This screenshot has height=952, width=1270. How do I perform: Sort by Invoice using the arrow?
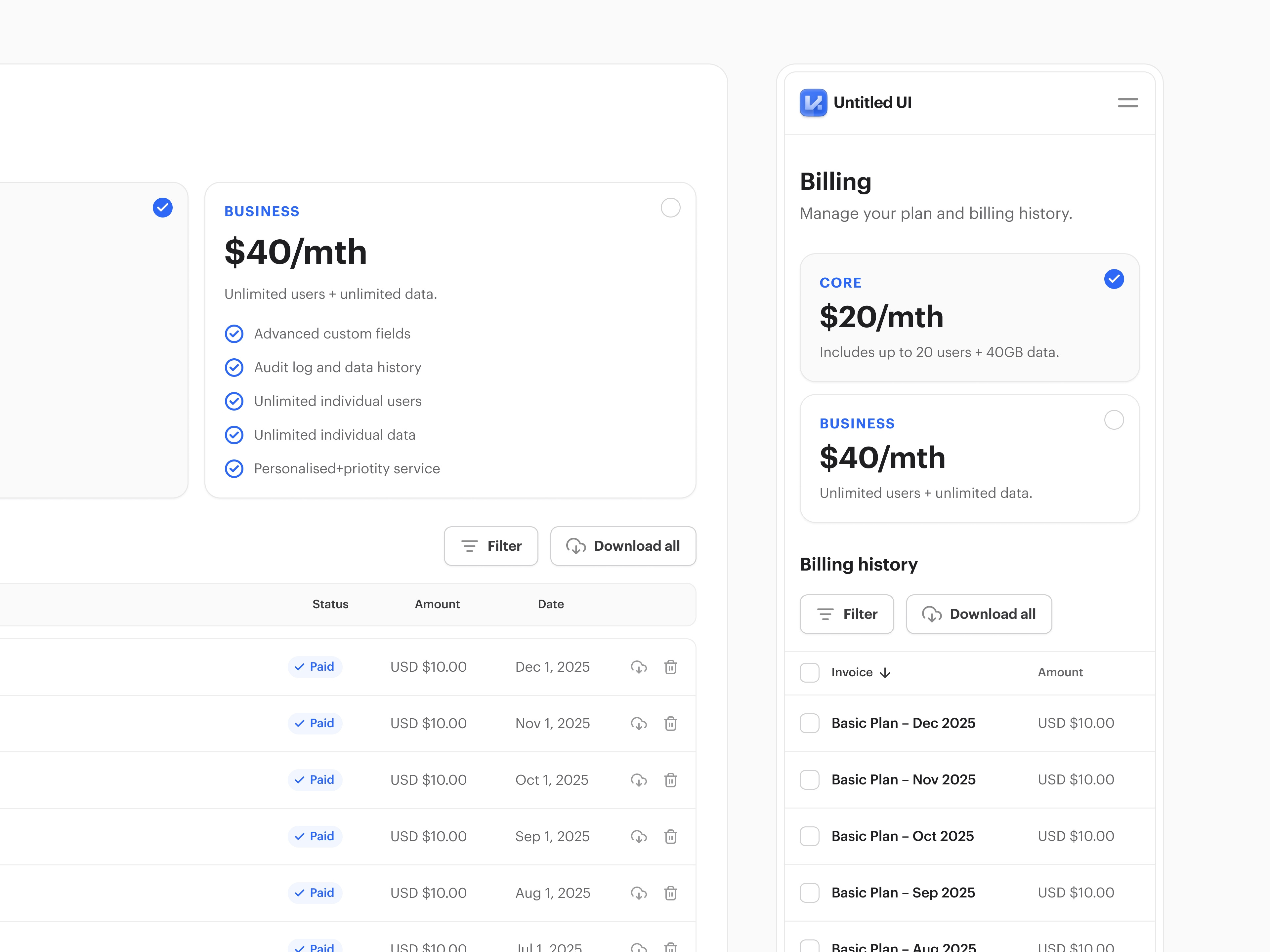pos(885,673)
